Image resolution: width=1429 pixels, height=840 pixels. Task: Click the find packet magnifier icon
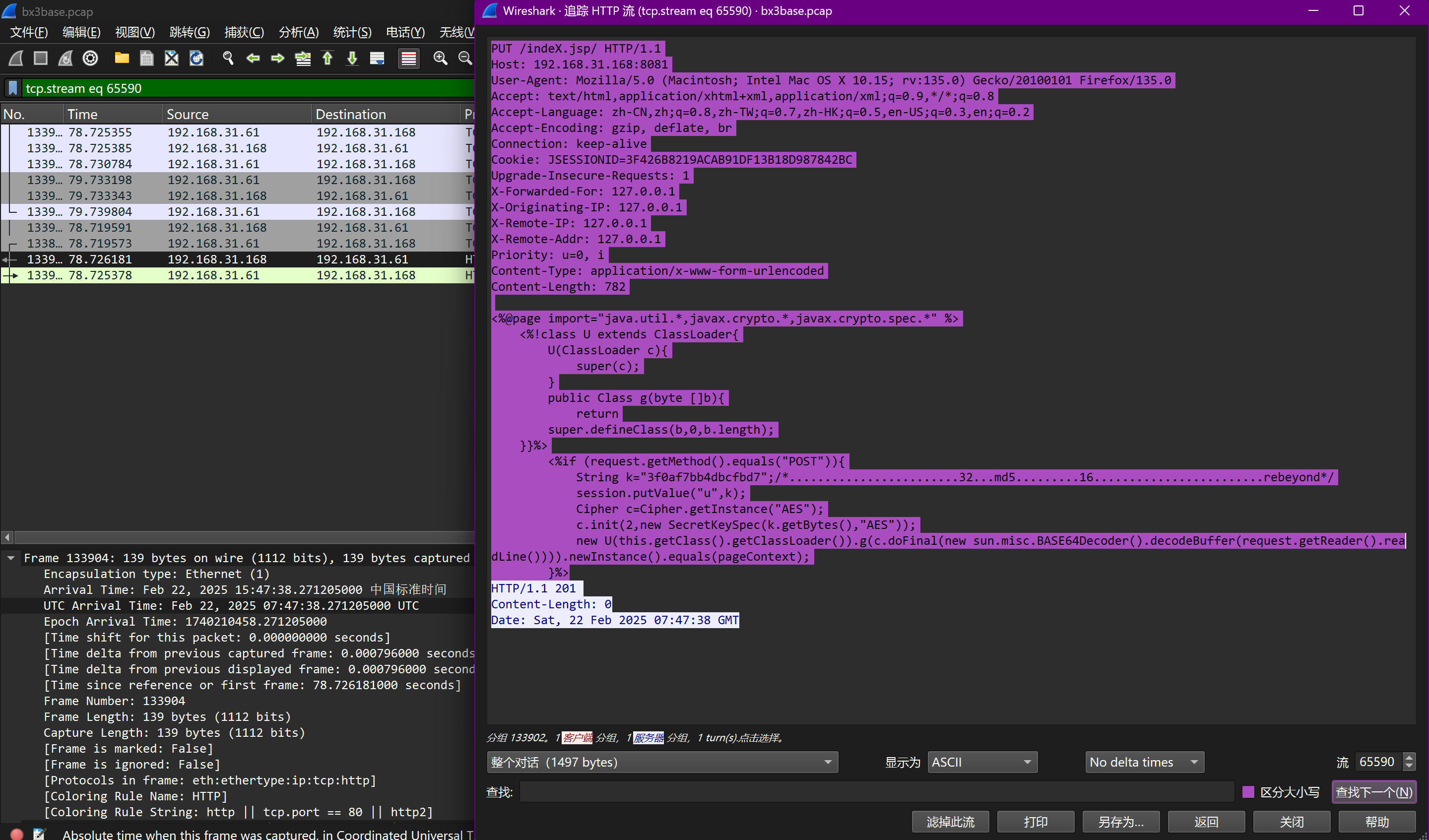click(x=228, y=59)
